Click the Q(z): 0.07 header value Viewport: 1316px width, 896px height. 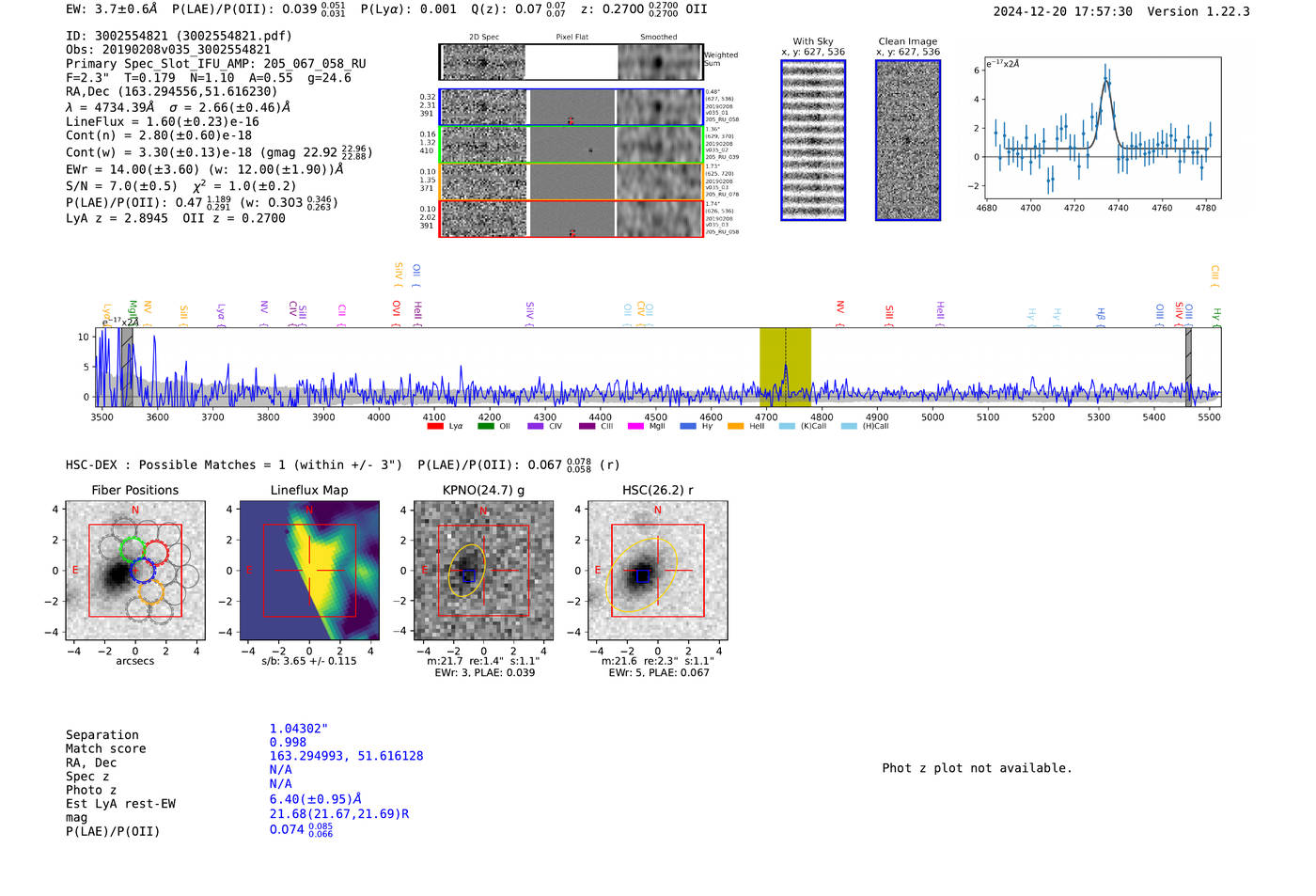point(519,9)
